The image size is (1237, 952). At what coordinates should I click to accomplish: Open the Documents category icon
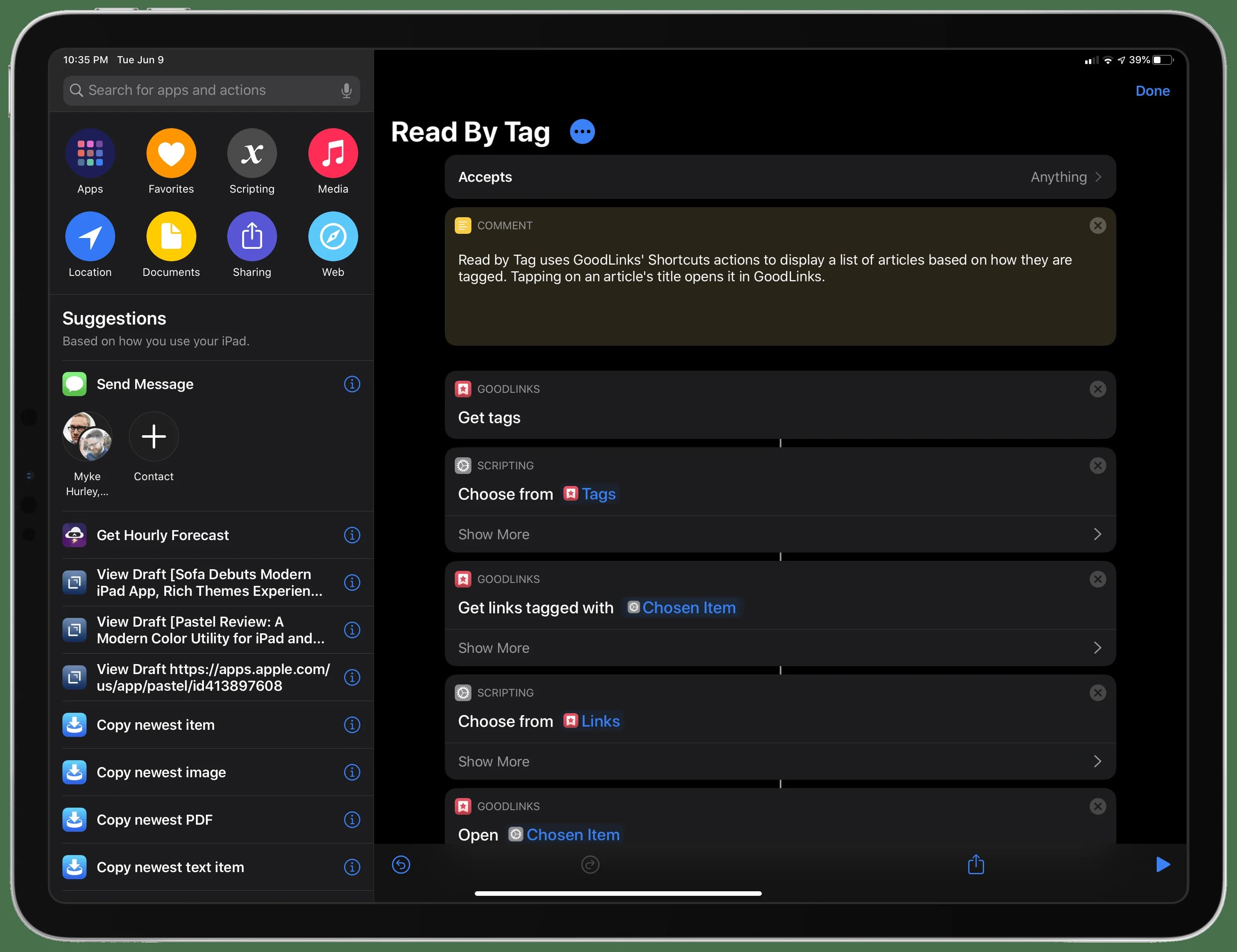(x=171, y=236)
